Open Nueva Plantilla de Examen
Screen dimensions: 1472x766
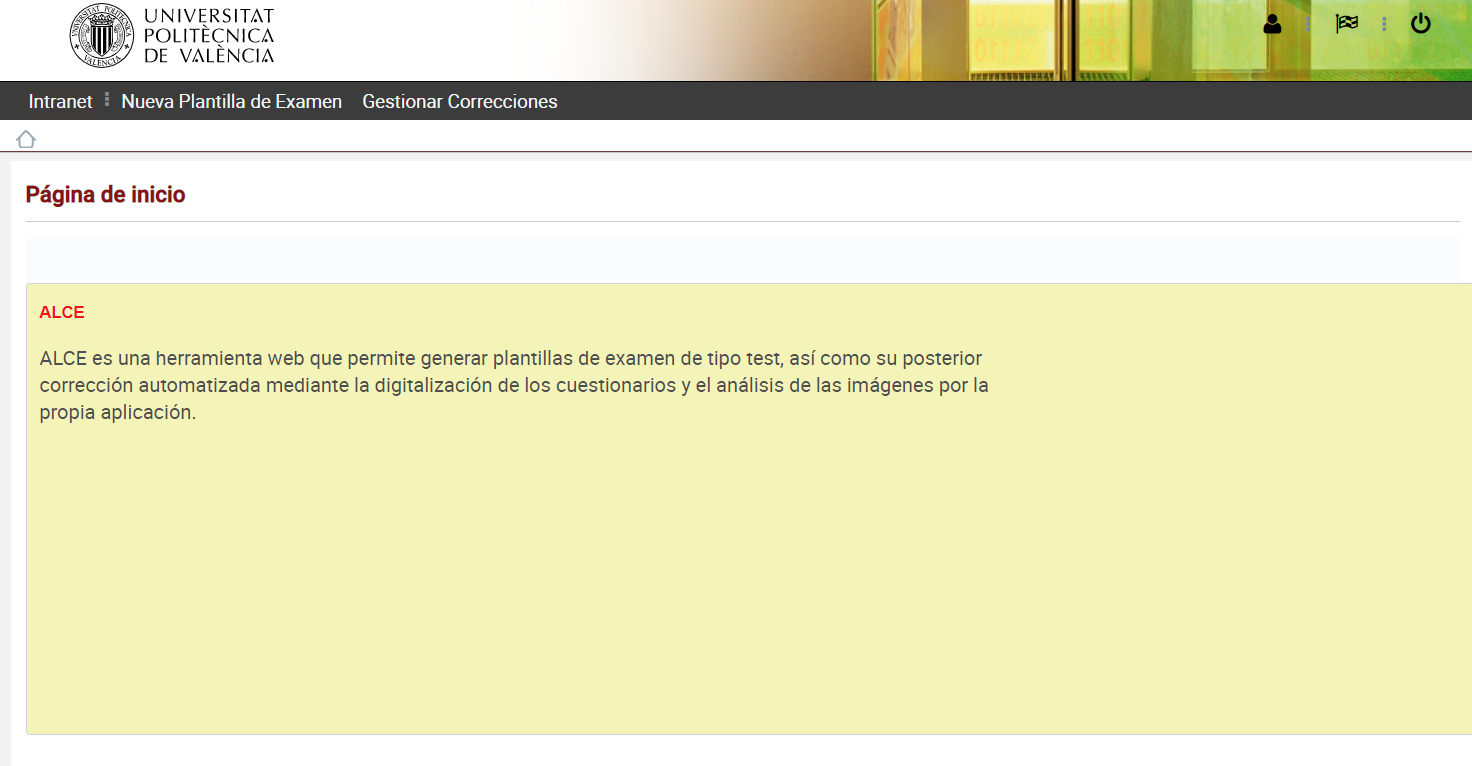tap(232, 101)
